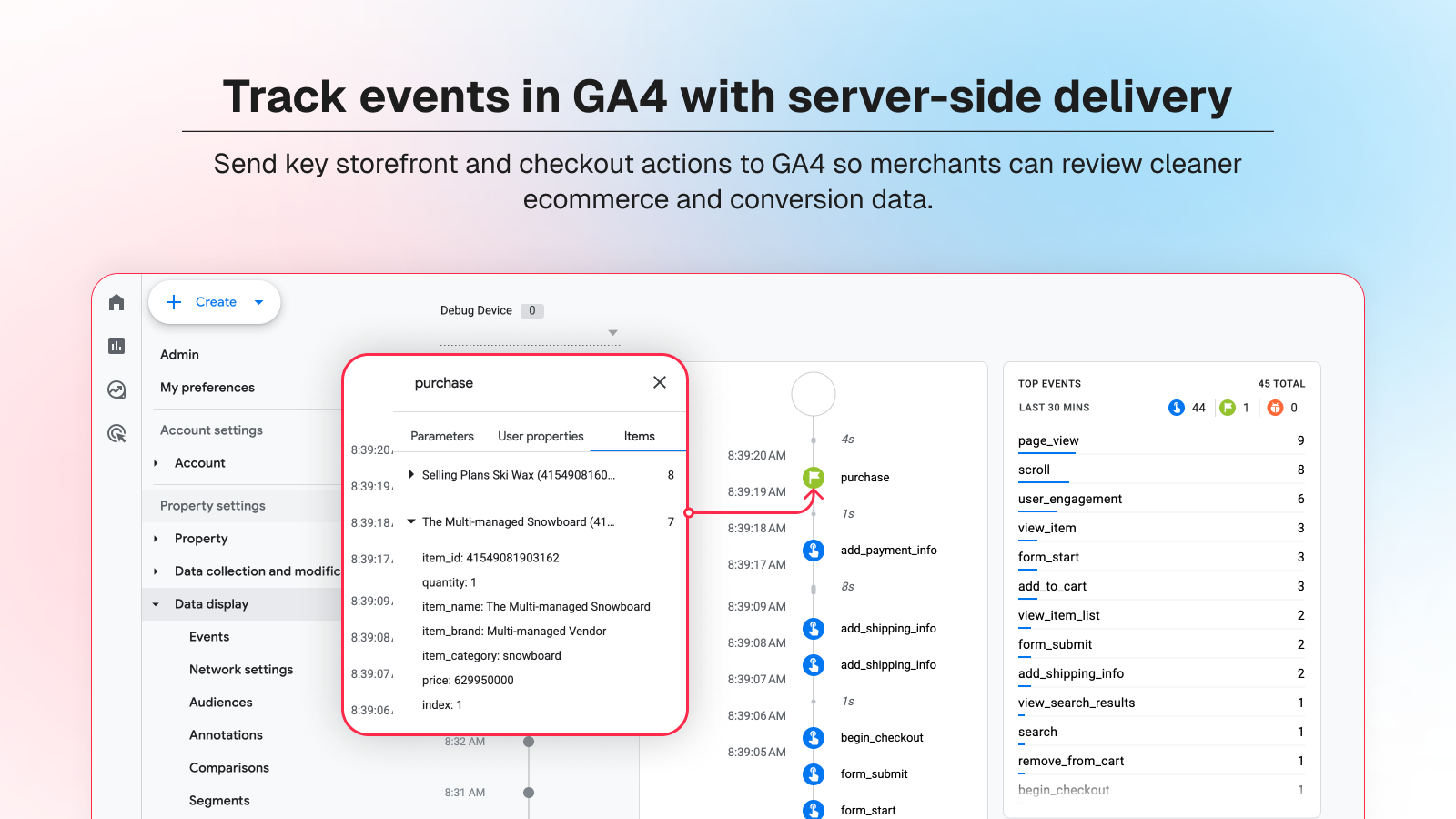Open Events under Data display
1456x819 pixels.
coord(209,636)
